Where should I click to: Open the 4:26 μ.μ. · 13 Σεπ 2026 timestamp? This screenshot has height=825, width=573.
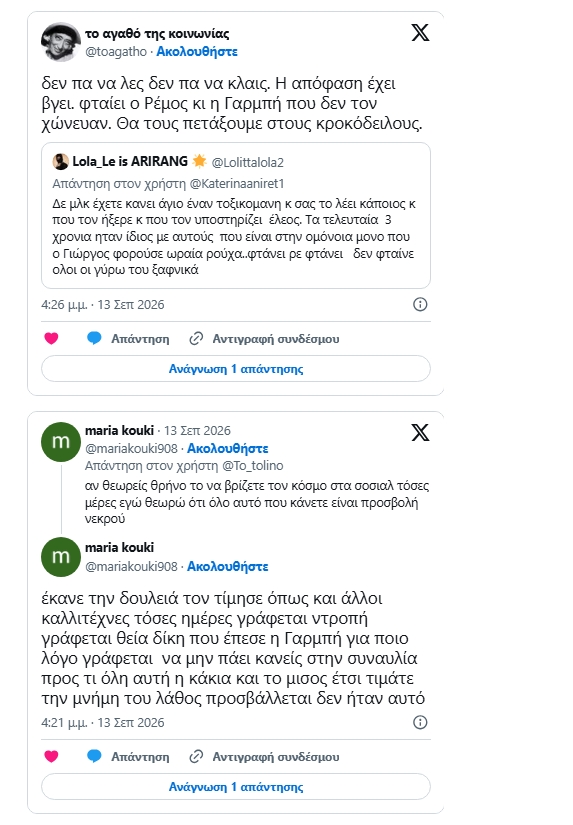(103, 305)
